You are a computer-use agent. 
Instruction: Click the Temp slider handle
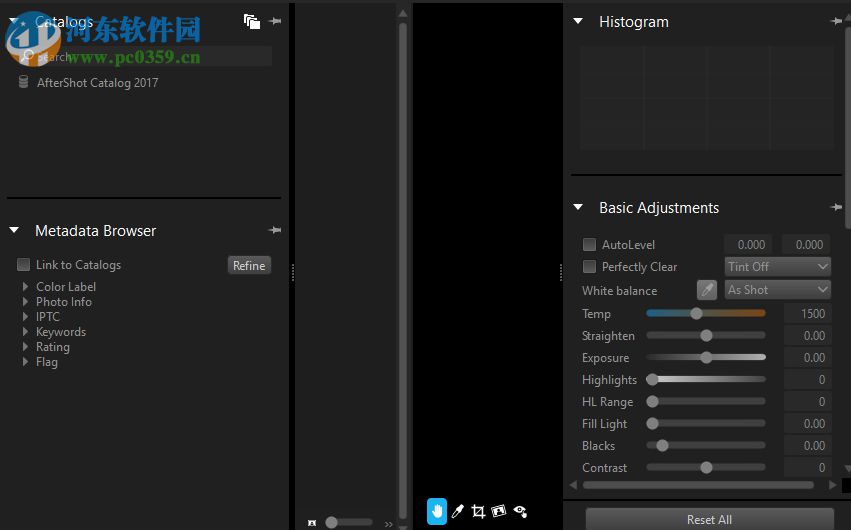point(696,314)
